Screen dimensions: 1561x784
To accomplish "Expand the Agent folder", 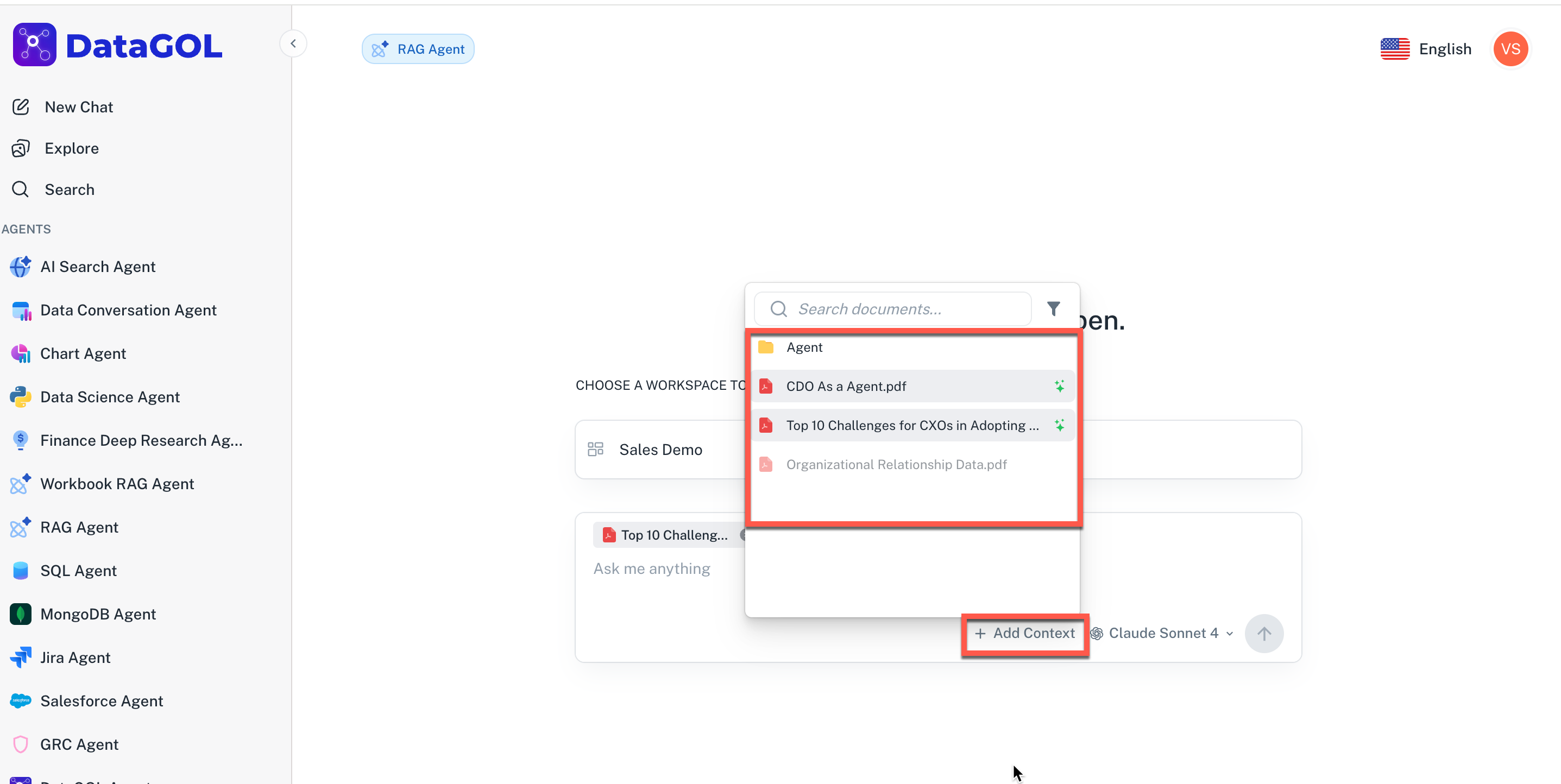I will click(803, 347).
